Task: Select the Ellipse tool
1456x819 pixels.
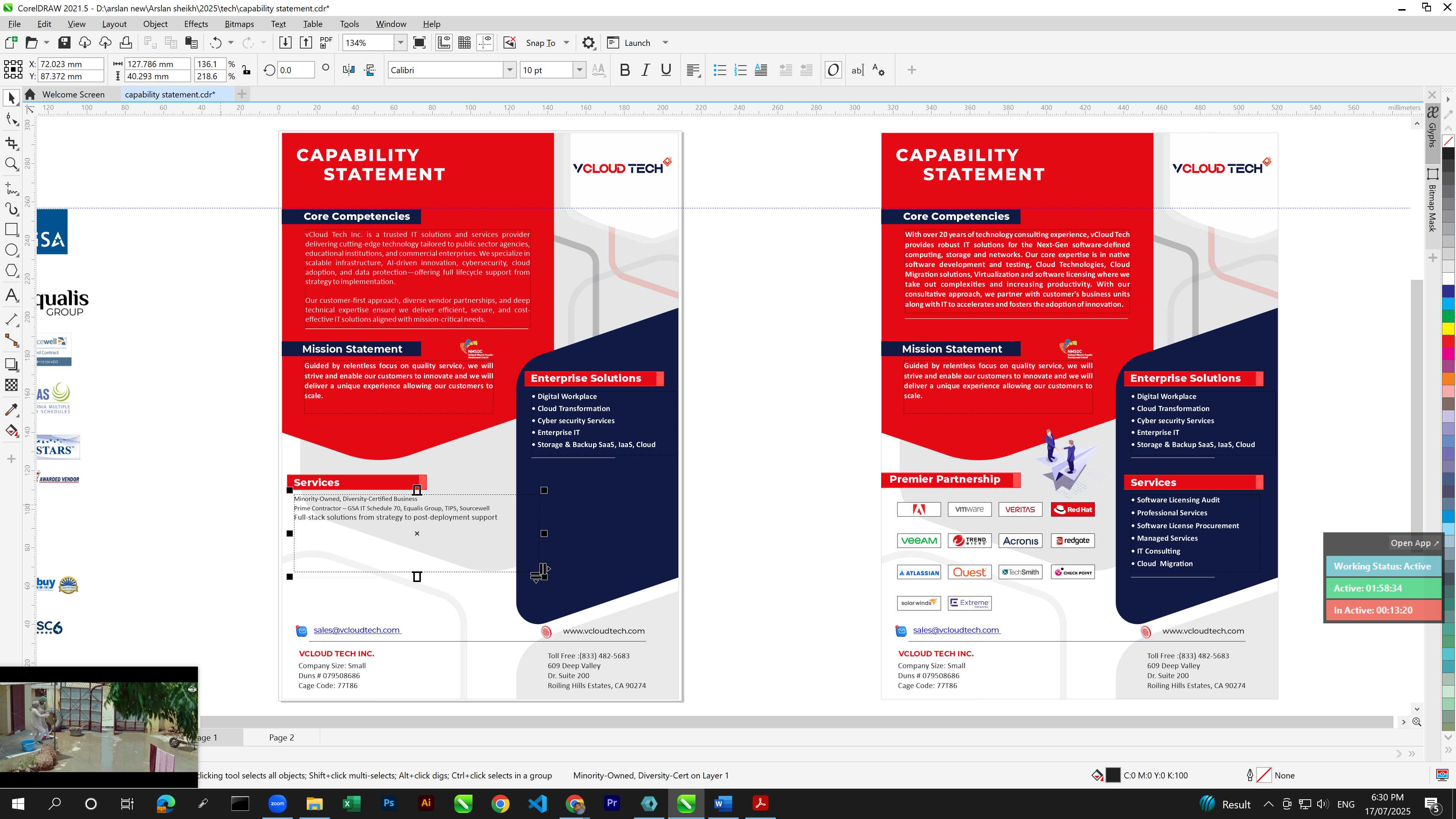Action: pos(11,250)
